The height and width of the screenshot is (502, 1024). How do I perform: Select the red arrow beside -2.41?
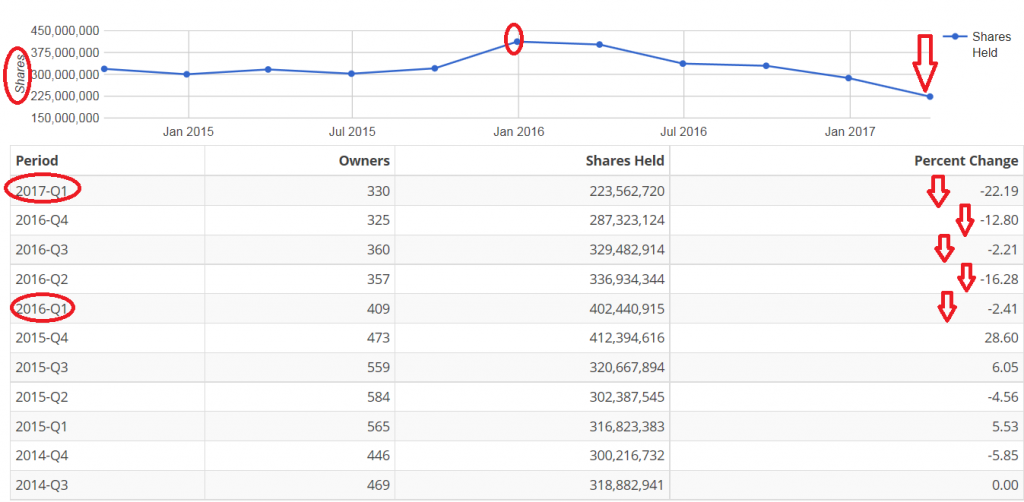(x=946, y=307)
